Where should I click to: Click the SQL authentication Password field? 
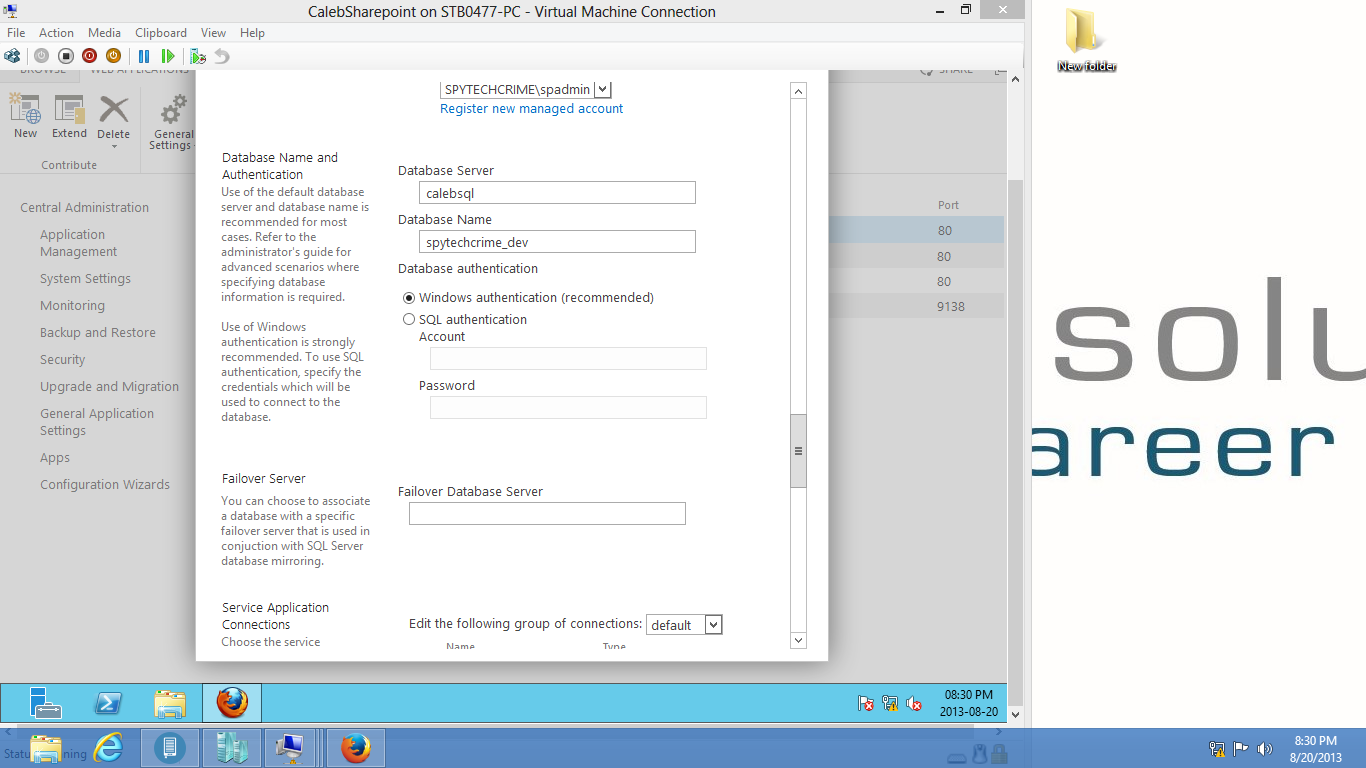point(568,407)
